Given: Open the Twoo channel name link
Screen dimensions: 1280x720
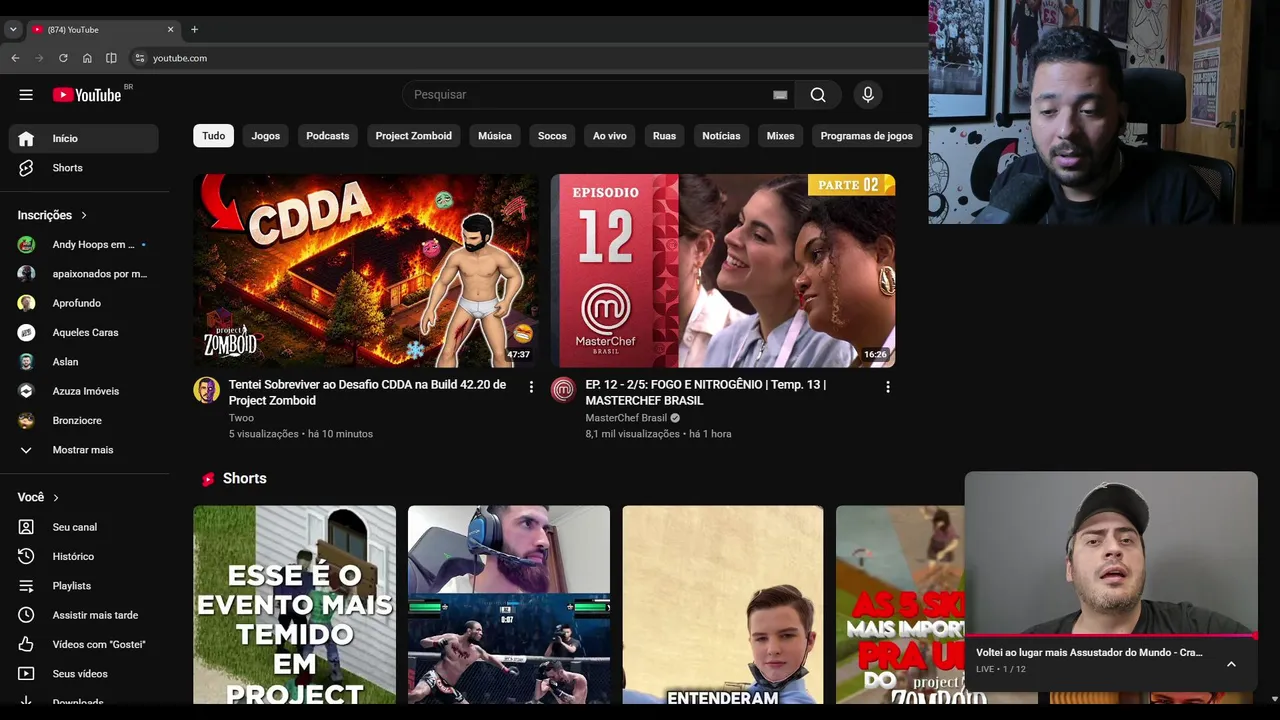Looking at the screenshot, I should tap(241, 418).
